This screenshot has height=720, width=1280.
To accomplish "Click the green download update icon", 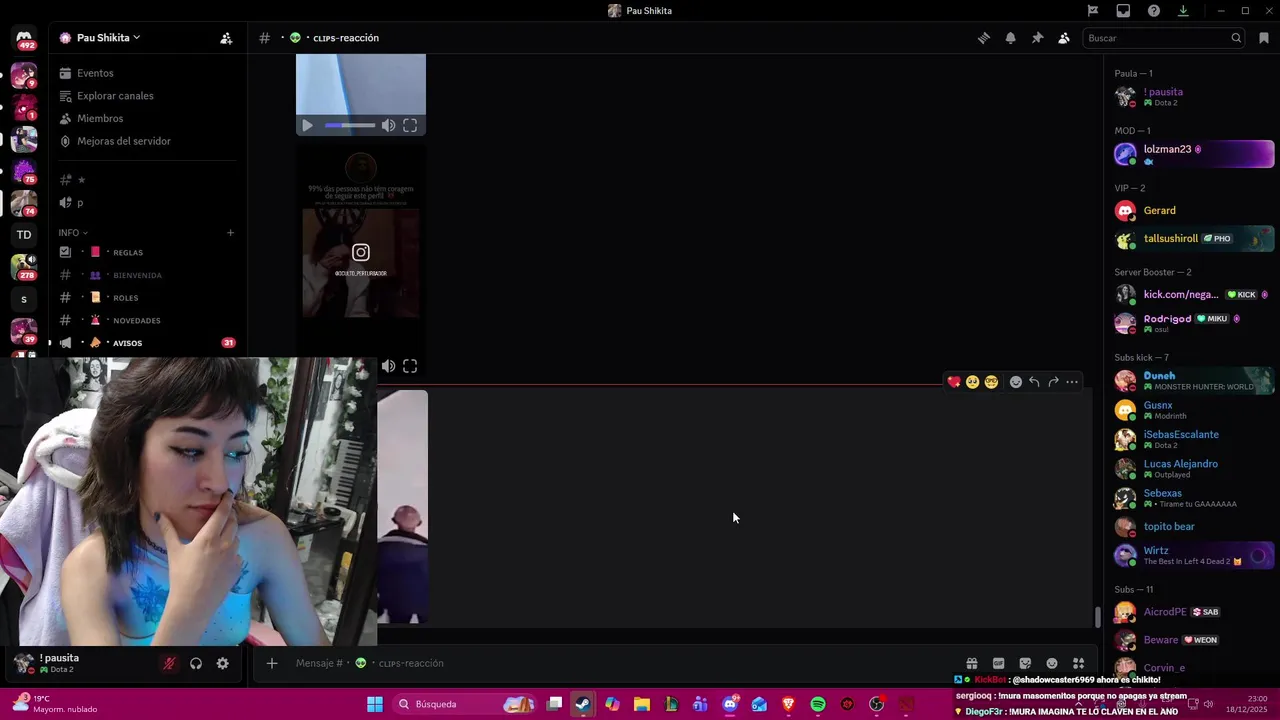I will tap(1183, 11).
